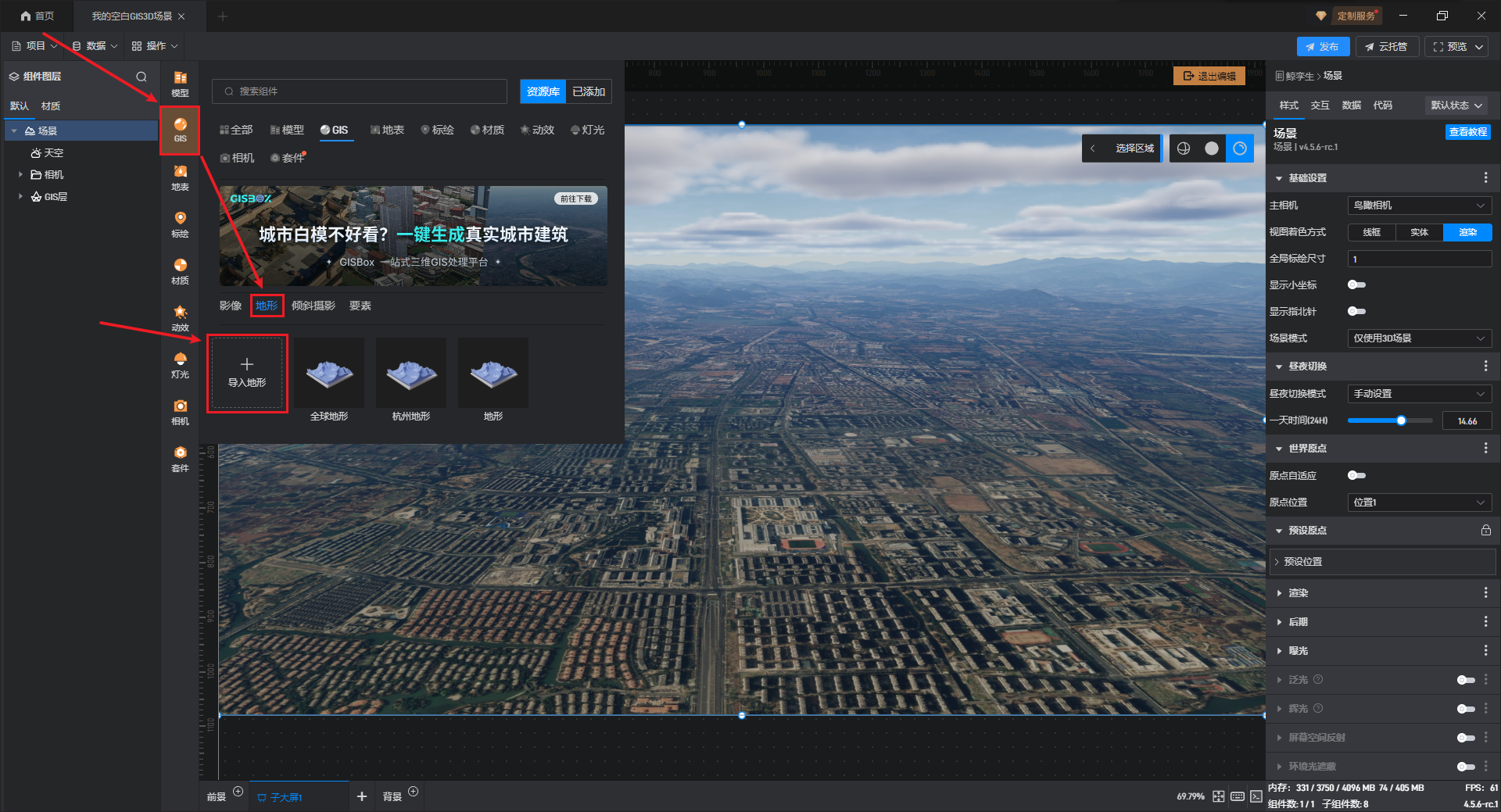Image resolution: width=1501 pixels, height=812 pixels.
Task: Click the 灯光 lighting sidebar icon
Action: pyautogui.click(x=180, y=364)
